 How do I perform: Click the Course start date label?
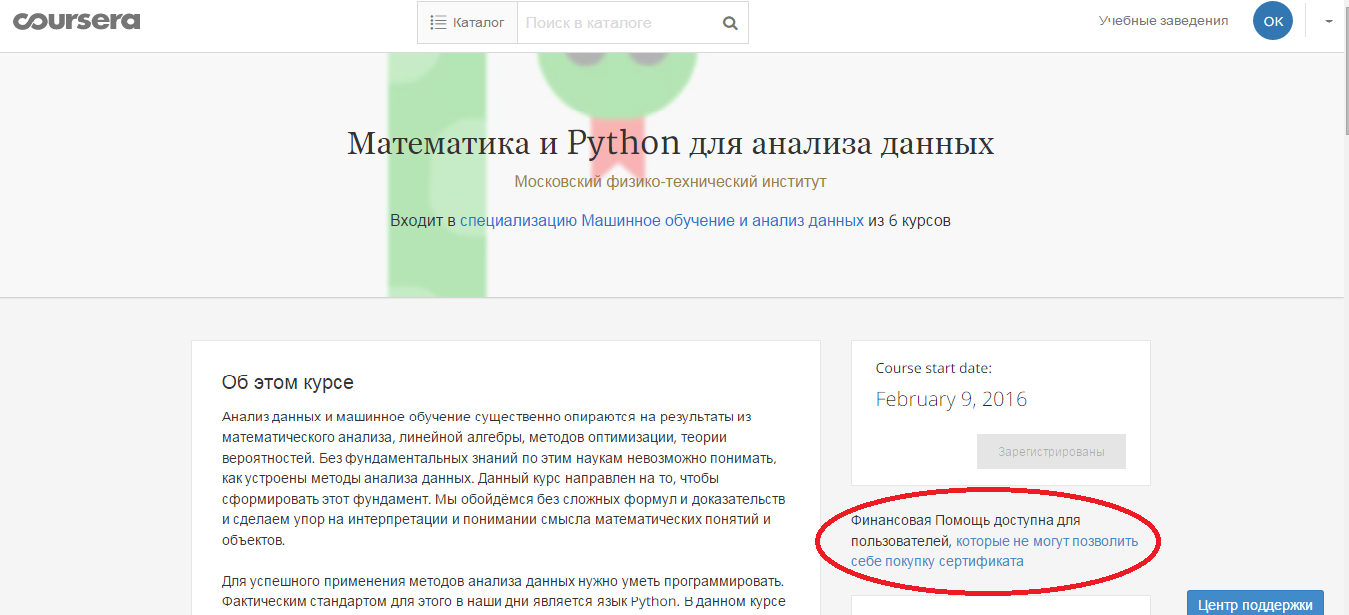coord(933,368)
